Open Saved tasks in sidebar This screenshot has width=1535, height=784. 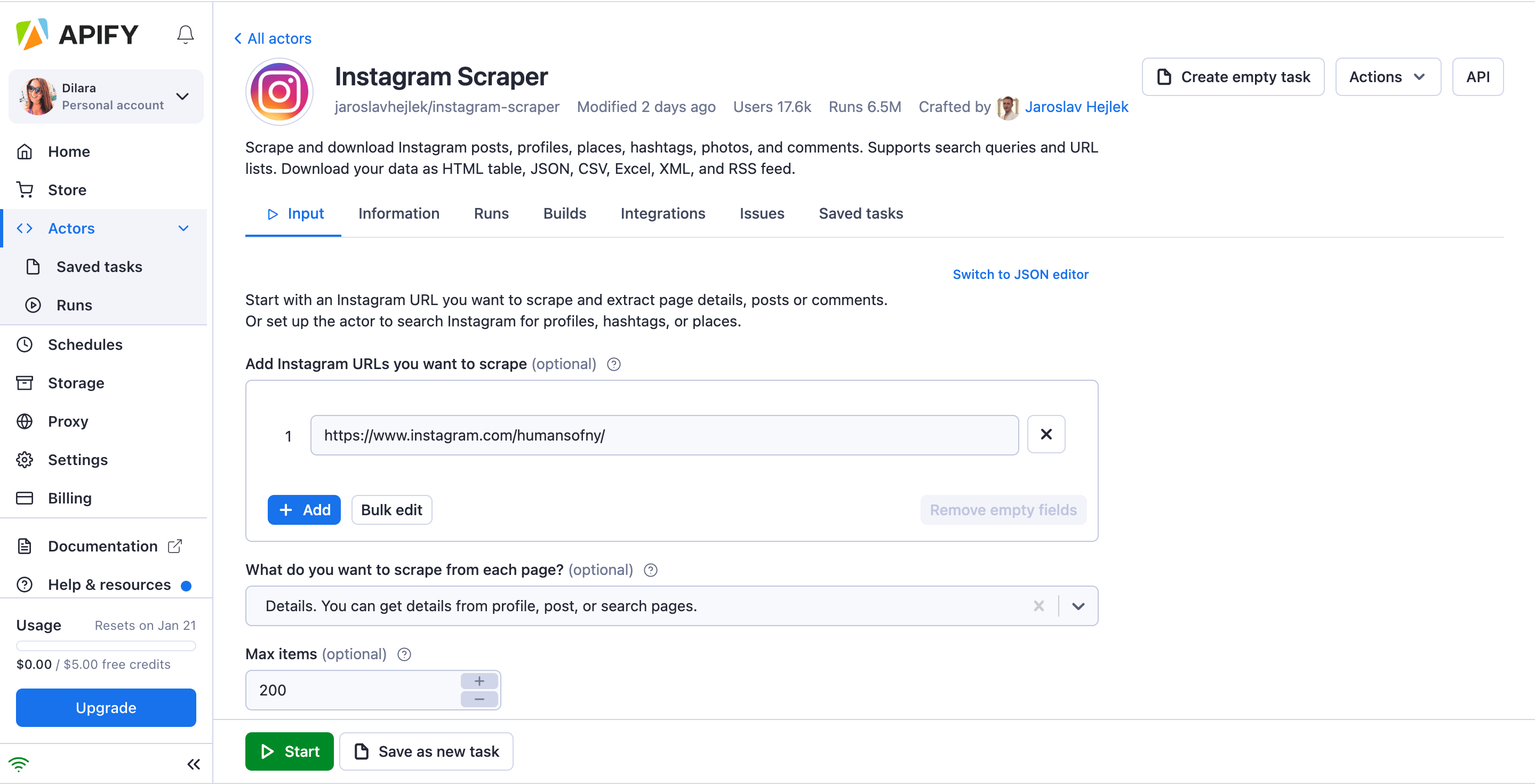tap(99, 266)
